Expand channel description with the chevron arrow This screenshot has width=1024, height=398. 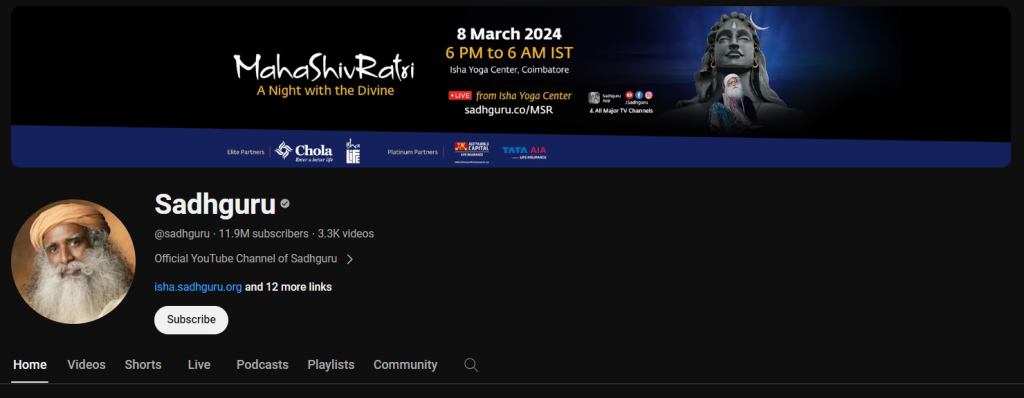pos(350,259)
